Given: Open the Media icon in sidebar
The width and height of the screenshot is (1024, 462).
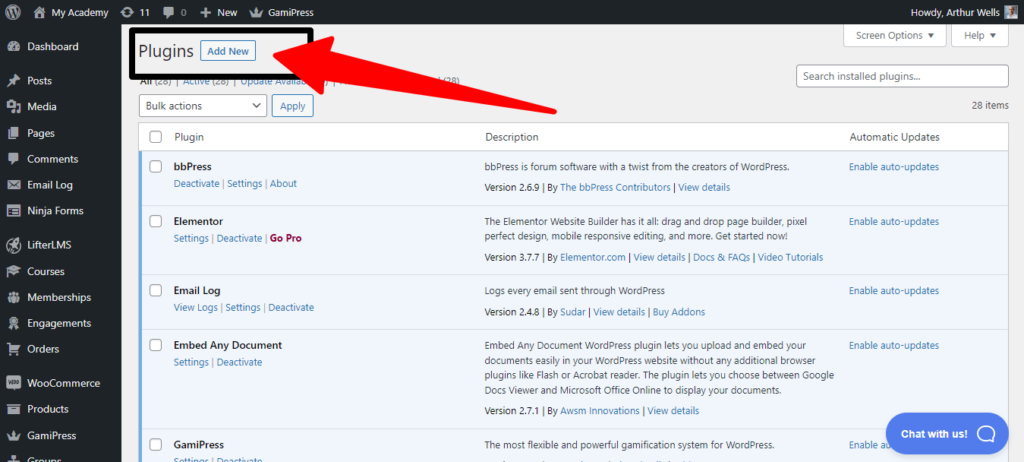Looking at the screenshot, I should pos(13,107).
